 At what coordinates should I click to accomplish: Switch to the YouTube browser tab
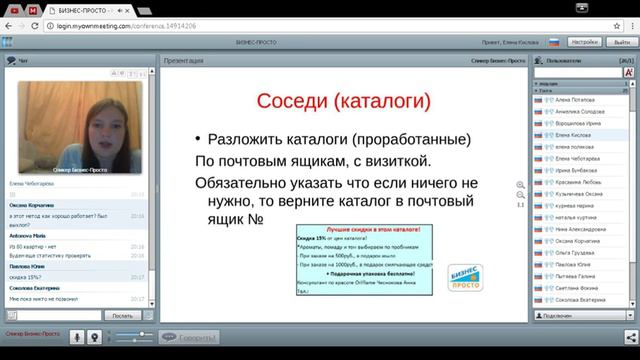tap(15, 11)
